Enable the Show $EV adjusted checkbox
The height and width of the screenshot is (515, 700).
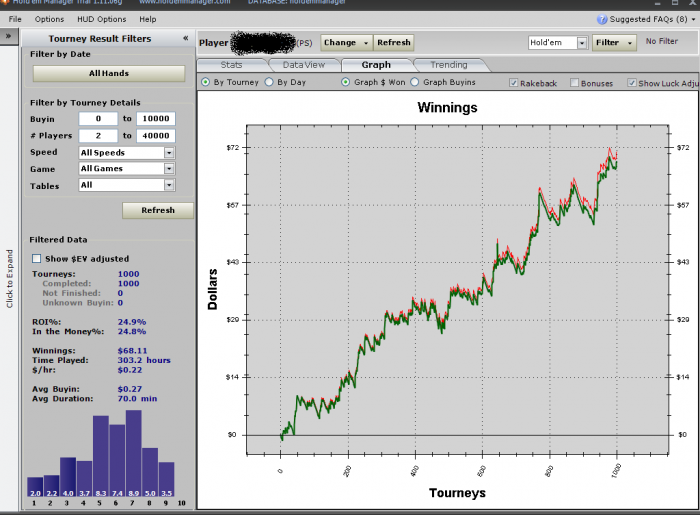pyautogui.click(x=37, y=259)
